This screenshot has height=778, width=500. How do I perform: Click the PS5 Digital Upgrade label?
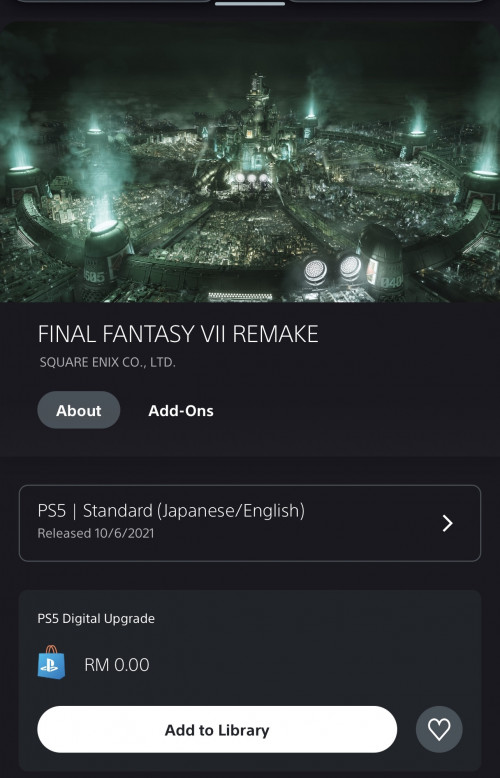pyautogui.click(x=96, y=619)
